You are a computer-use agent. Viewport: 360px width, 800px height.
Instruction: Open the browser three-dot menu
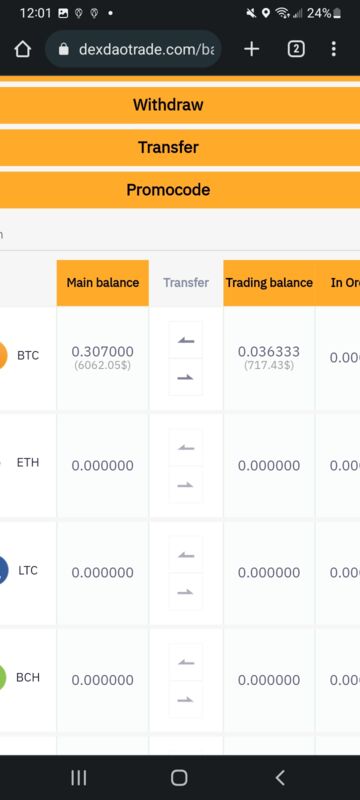pyautogui.click(x=333, y=49)
